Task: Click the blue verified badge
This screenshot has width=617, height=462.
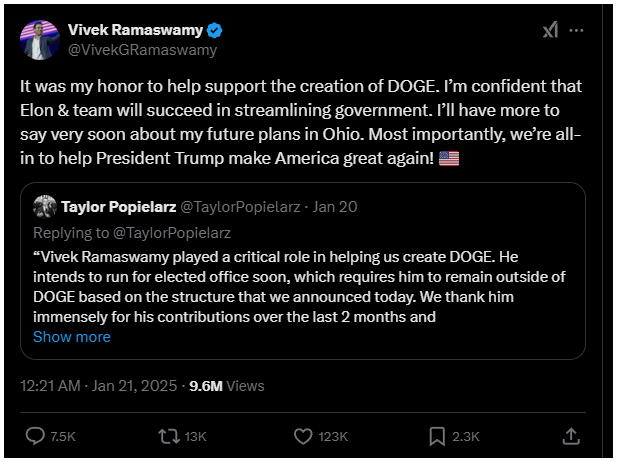Action: (214, 30)
